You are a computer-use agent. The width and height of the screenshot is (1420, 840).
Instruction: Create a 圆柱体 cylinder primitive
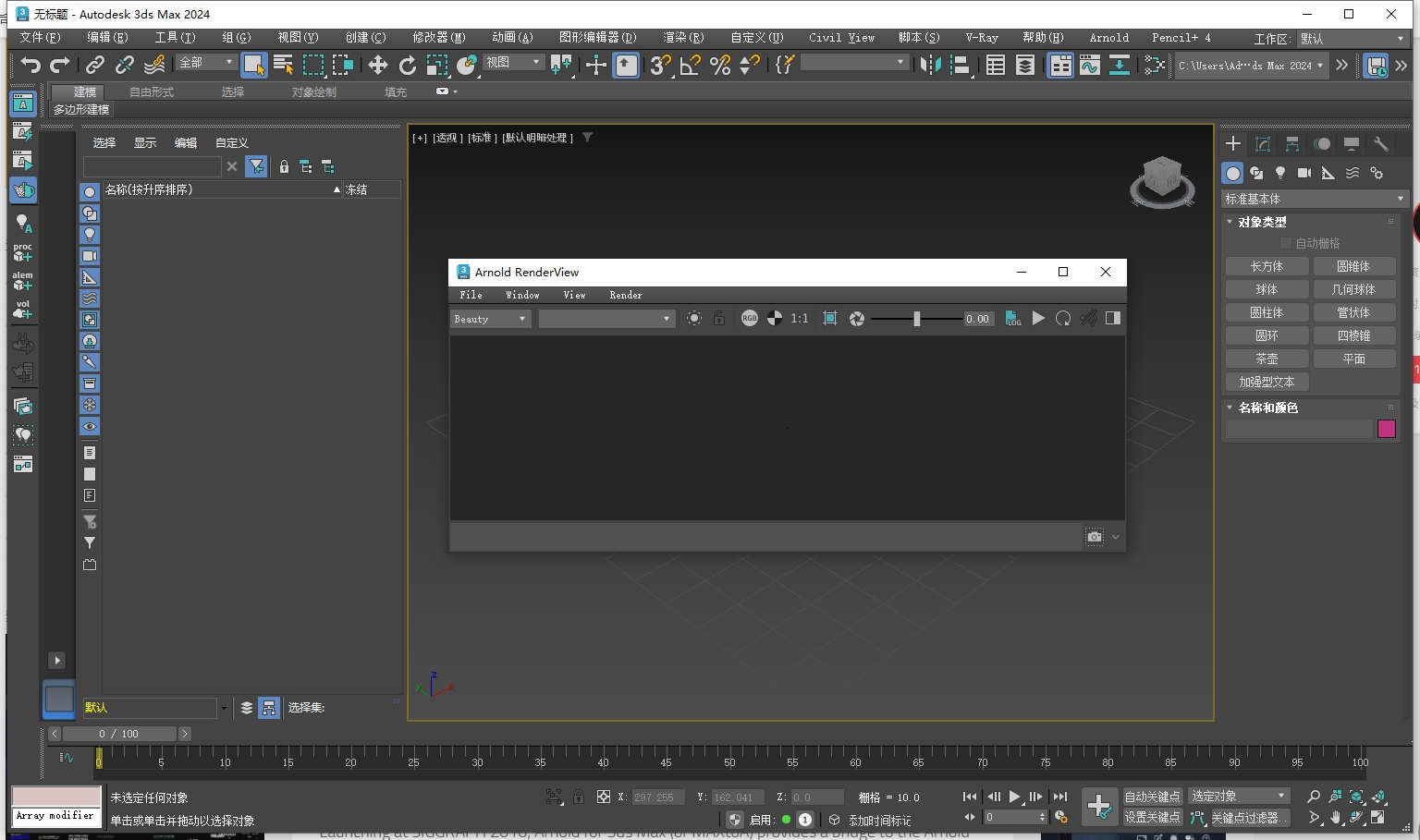pos(1267,312)
